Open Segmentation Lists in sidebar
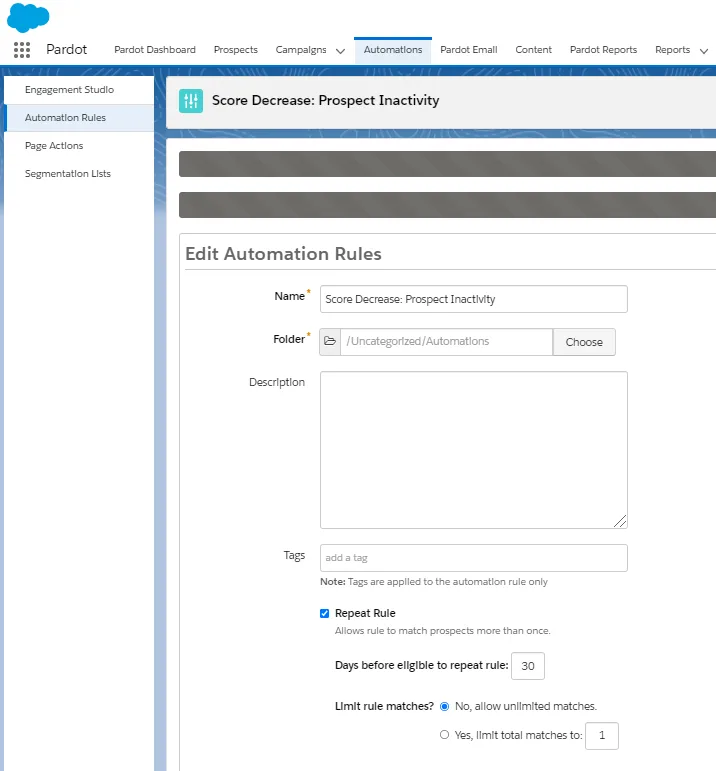The width and height of the screenshot is (716, 771). [x=79, y=174]
